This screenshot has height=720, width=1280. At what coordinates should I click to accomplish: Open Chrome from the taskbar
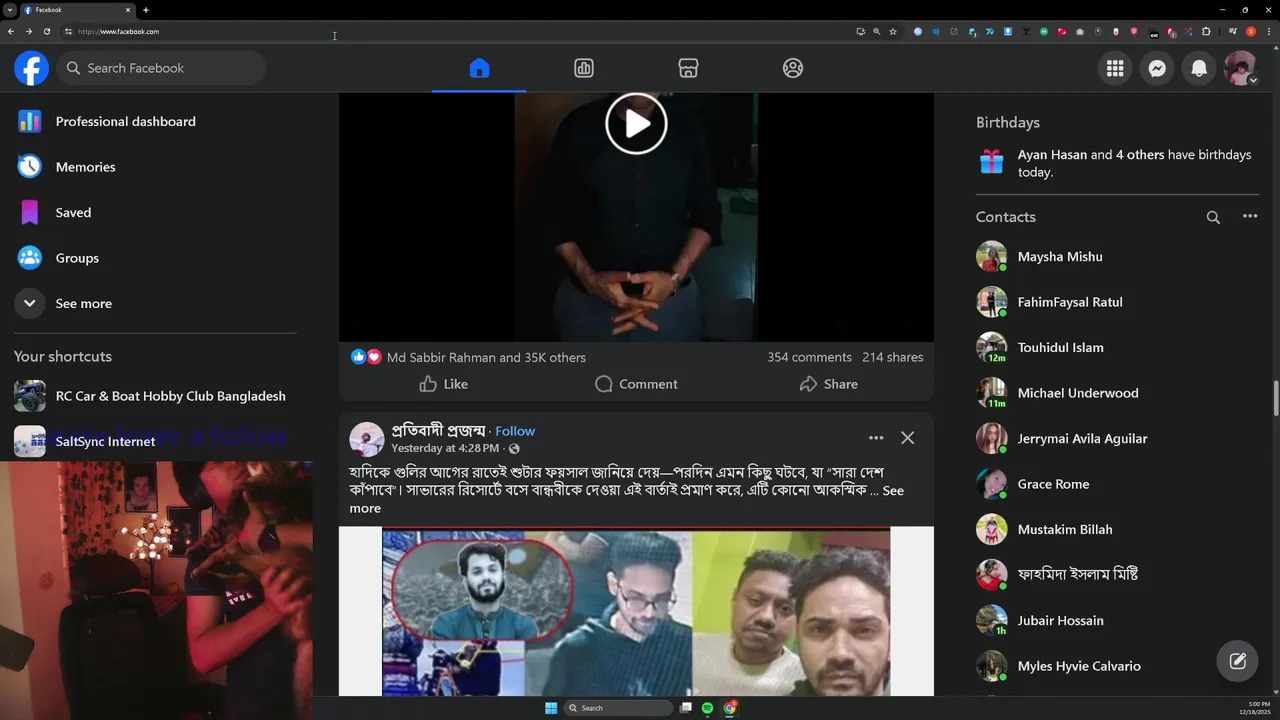730,708
